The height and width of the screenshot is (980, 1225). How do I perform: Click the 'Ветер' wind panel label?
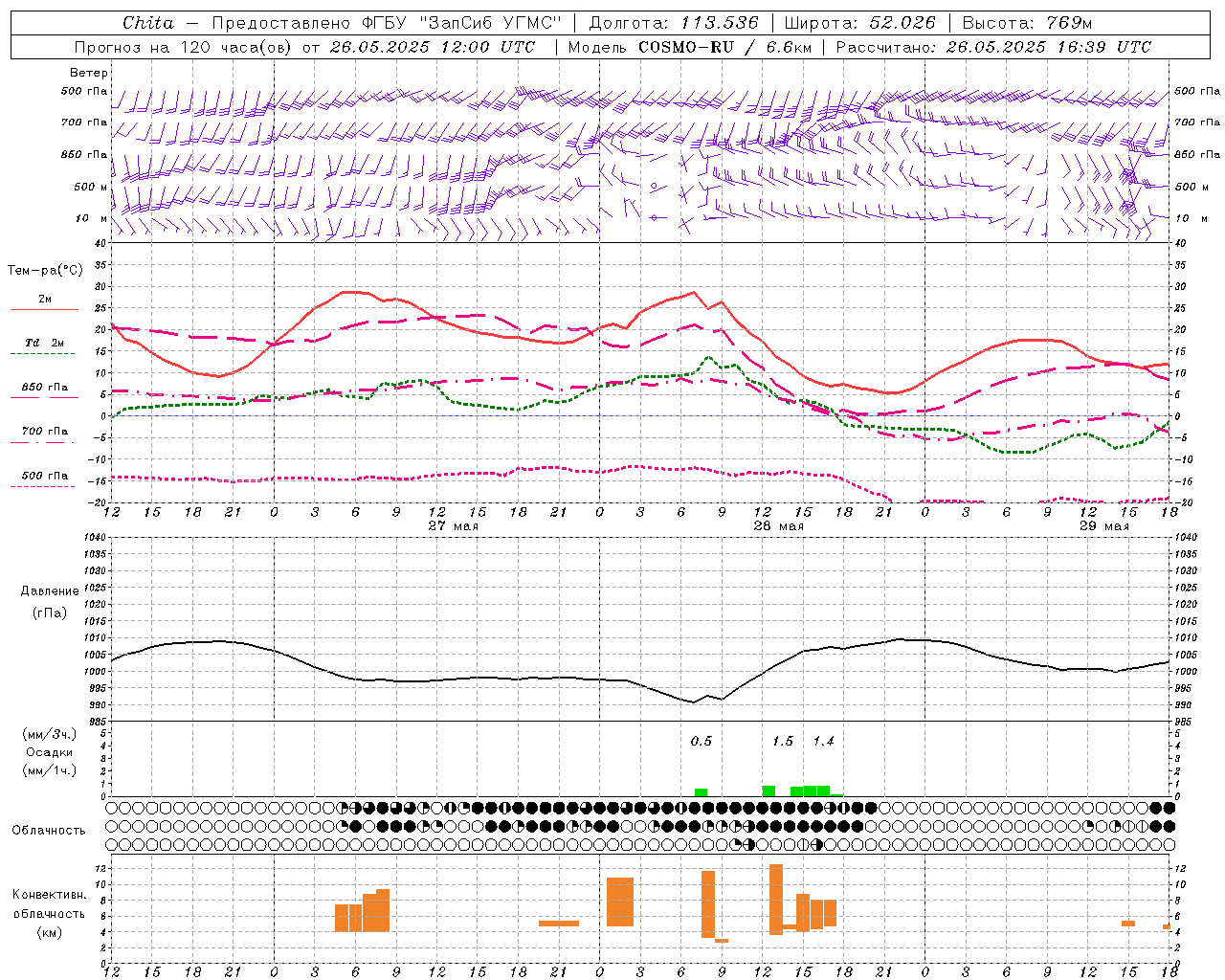[89, 73]
